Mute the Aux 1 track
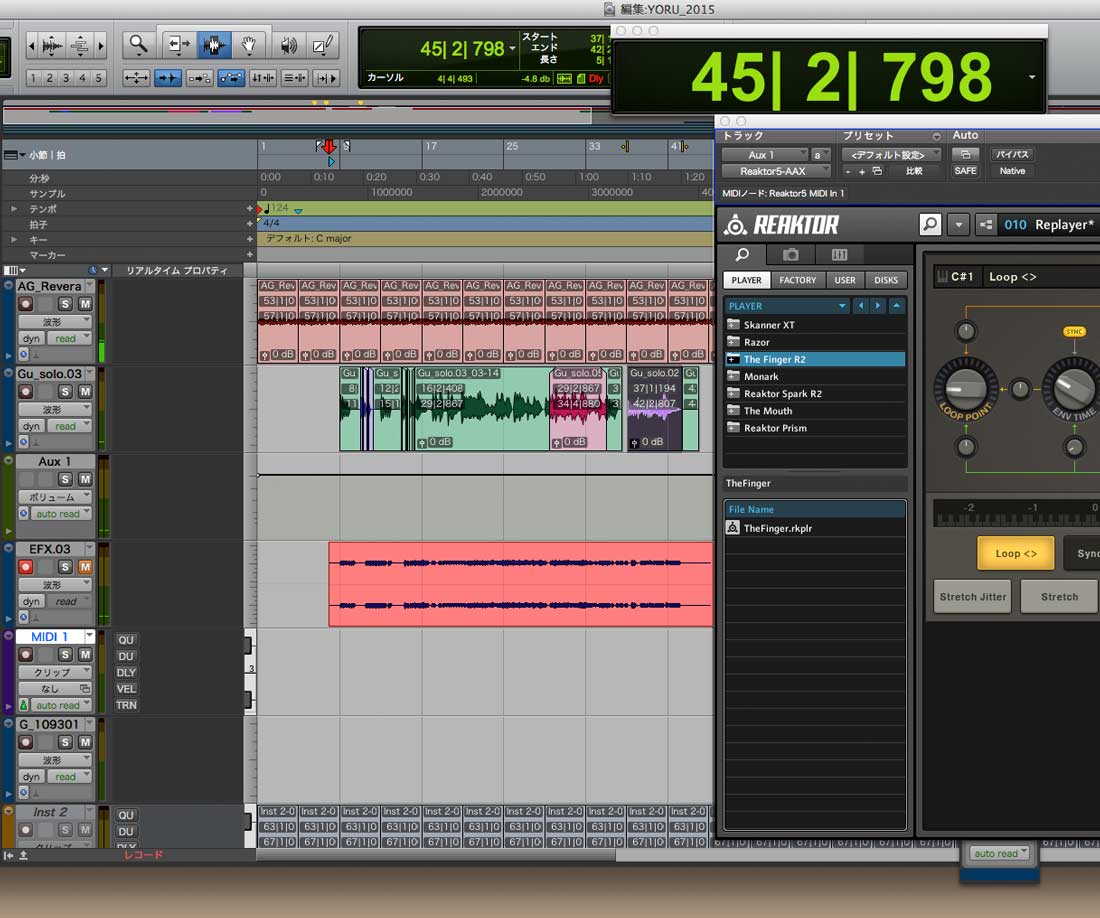 click(x=85, y=479)
